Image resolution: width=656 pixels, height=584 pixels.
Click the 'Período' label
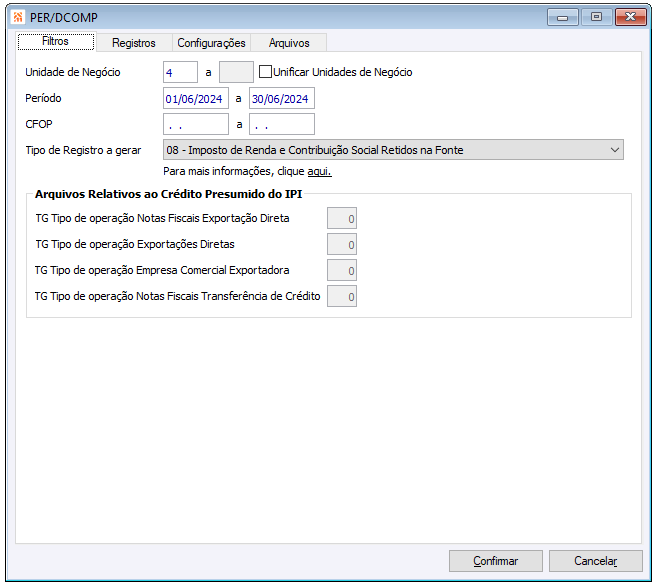tap(43, 98)
